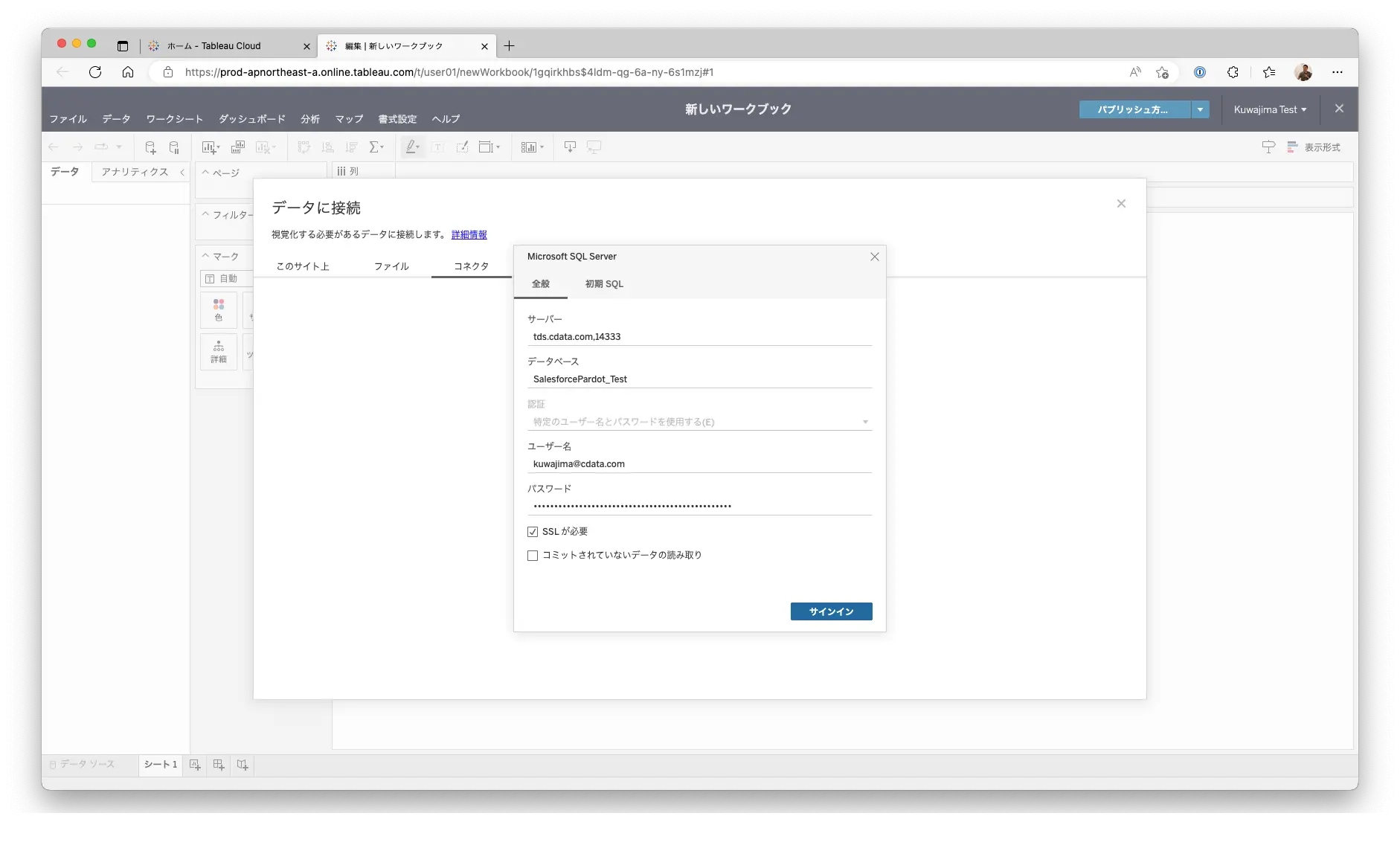Click the new worksheet toolbar icon
1400x845 pixels.
click(211, 147)
